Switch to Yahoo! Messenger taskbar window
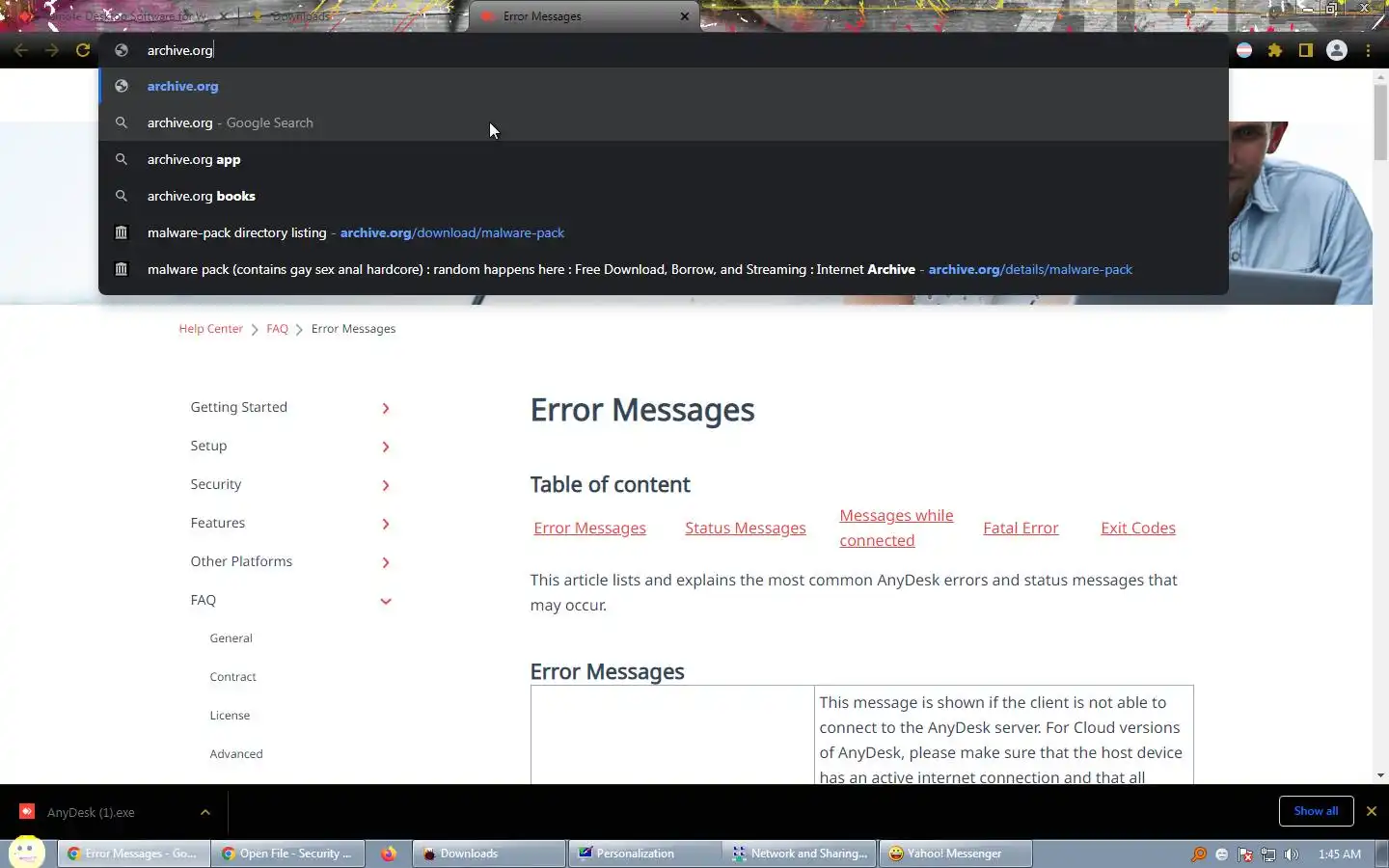Image resolution: width=1389 pixels, height=868 pixels. (955, 854)
